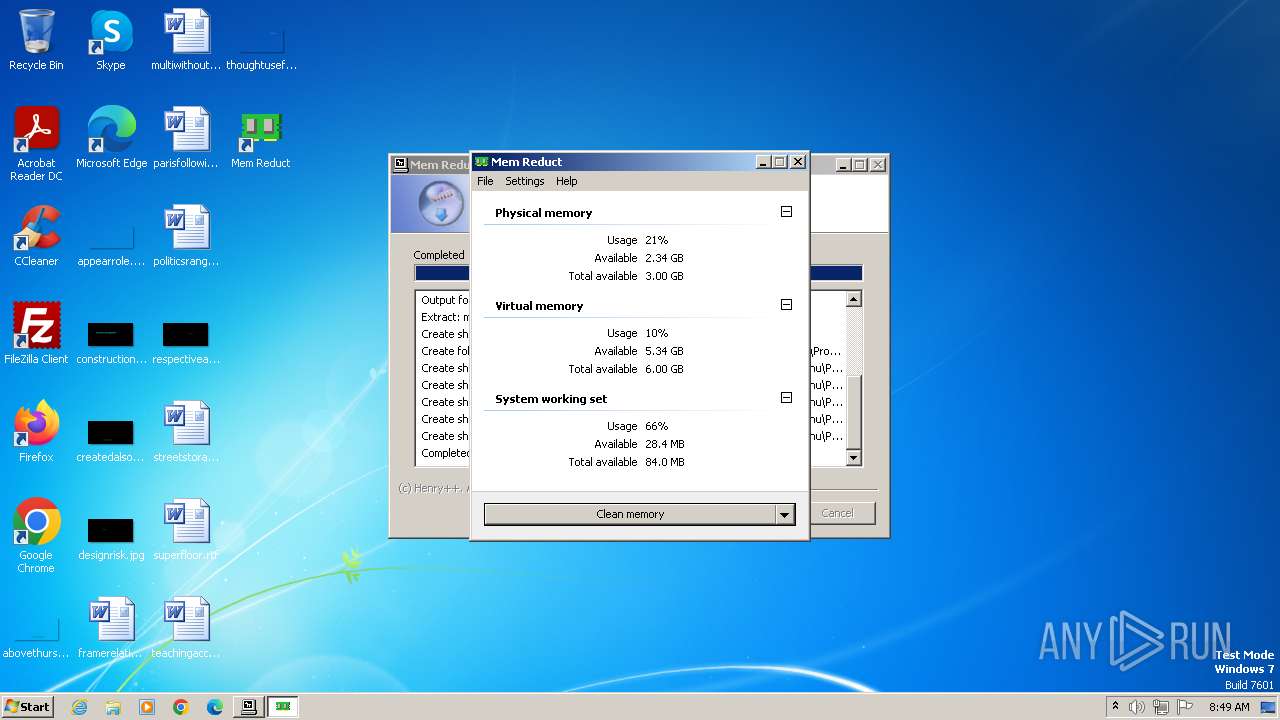Open the Settings menu in Mem Reduct

[525, 181]
